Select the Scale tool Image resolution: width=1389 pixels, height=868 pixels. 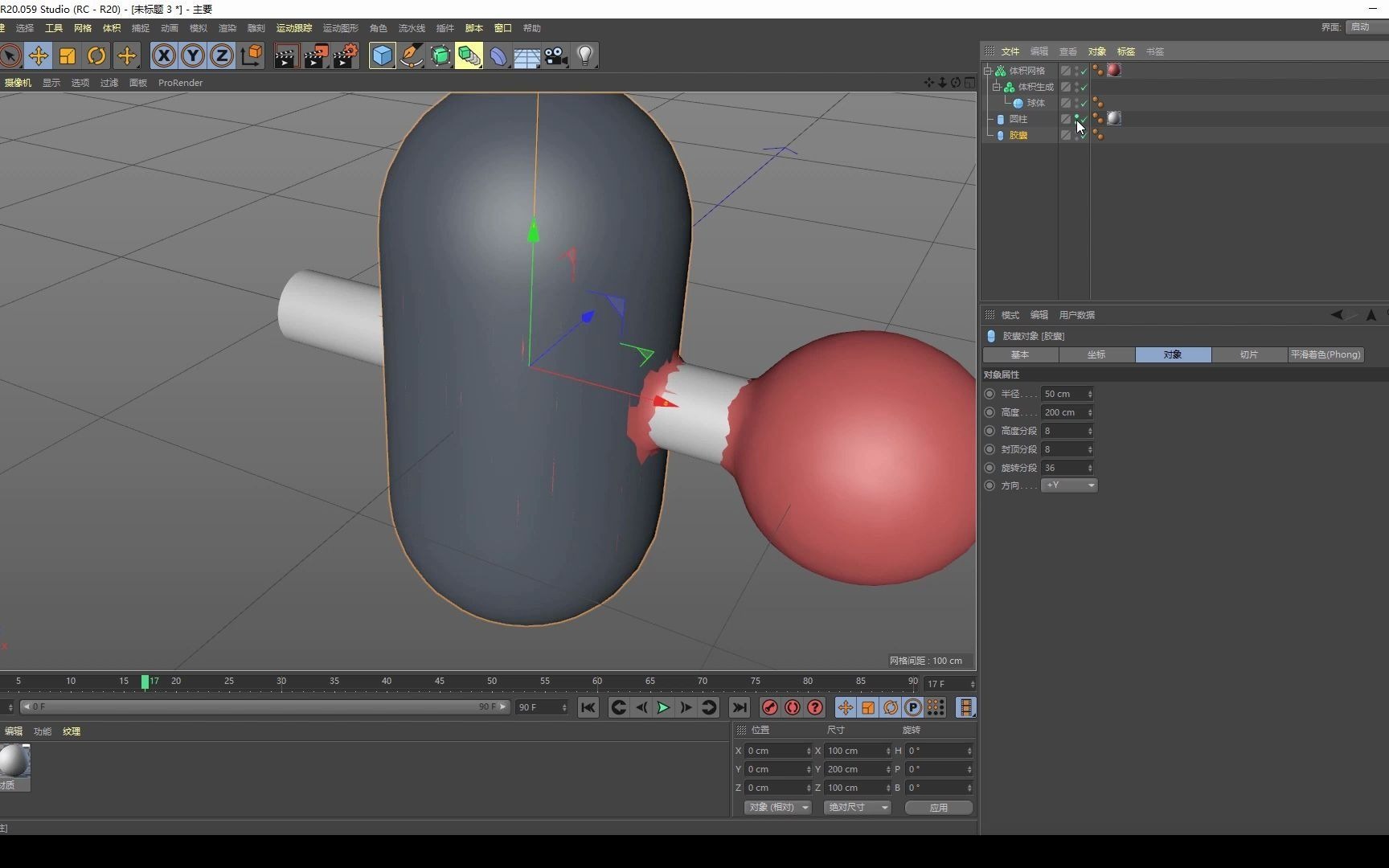click(67, 55)
